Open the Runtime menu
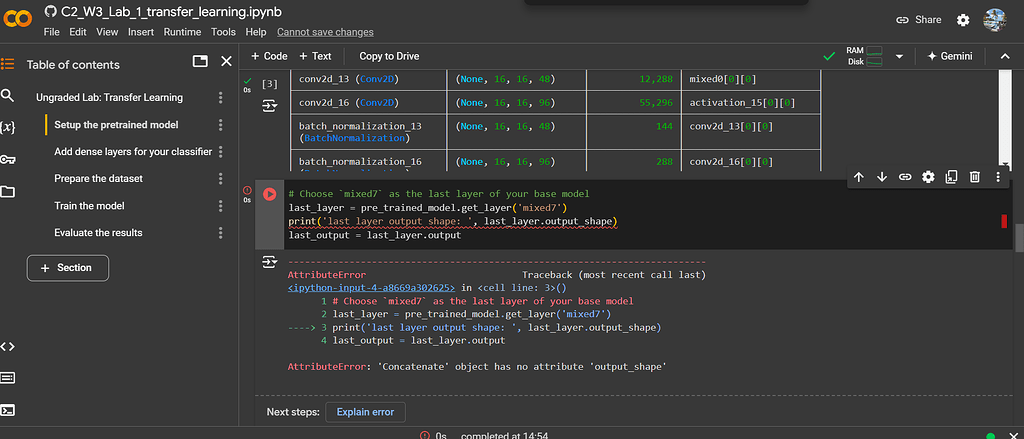This screenshot has height=439, width=1024. coord(182,32)
